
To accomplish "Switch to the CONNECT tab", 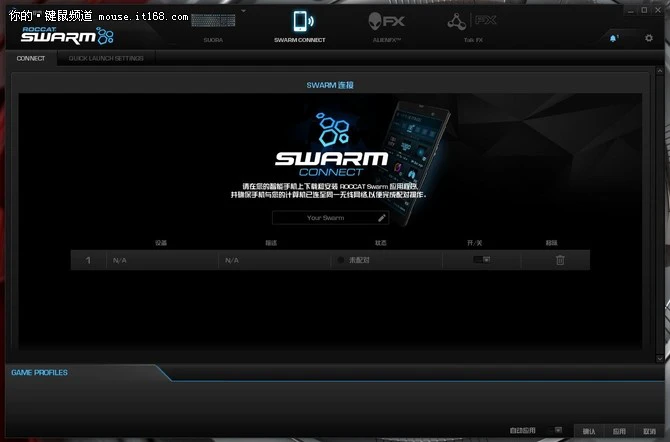I will (31, 59).
